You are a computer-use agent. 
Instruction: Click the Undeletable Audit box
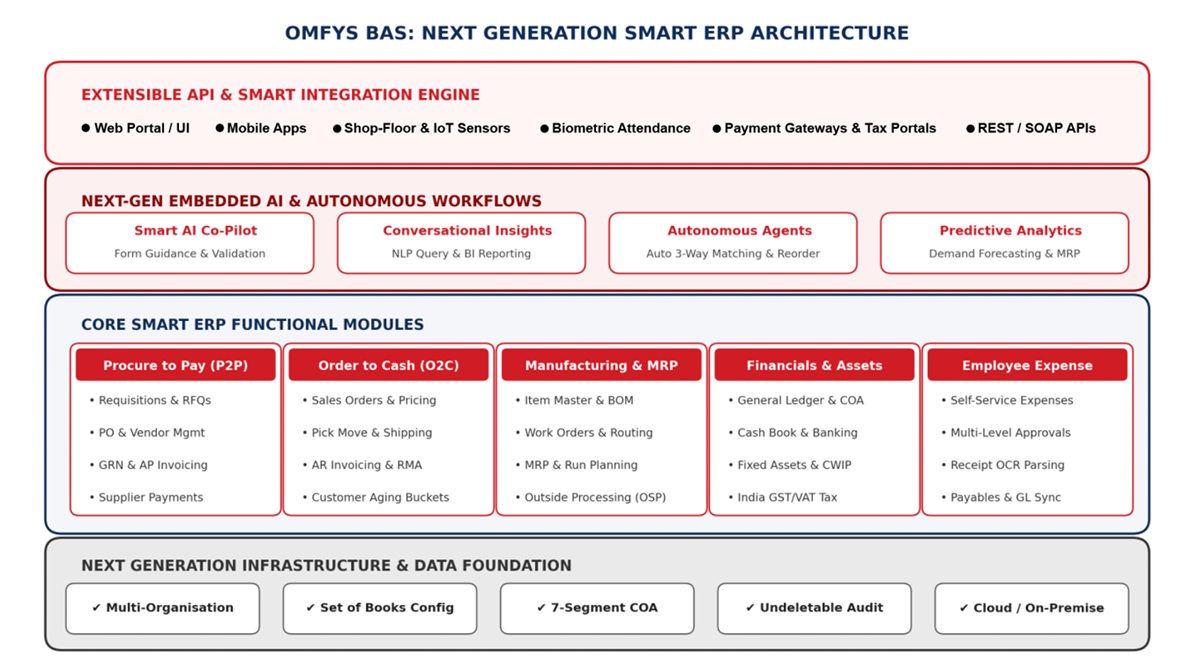pyautogui.click(x=814, y=608)
